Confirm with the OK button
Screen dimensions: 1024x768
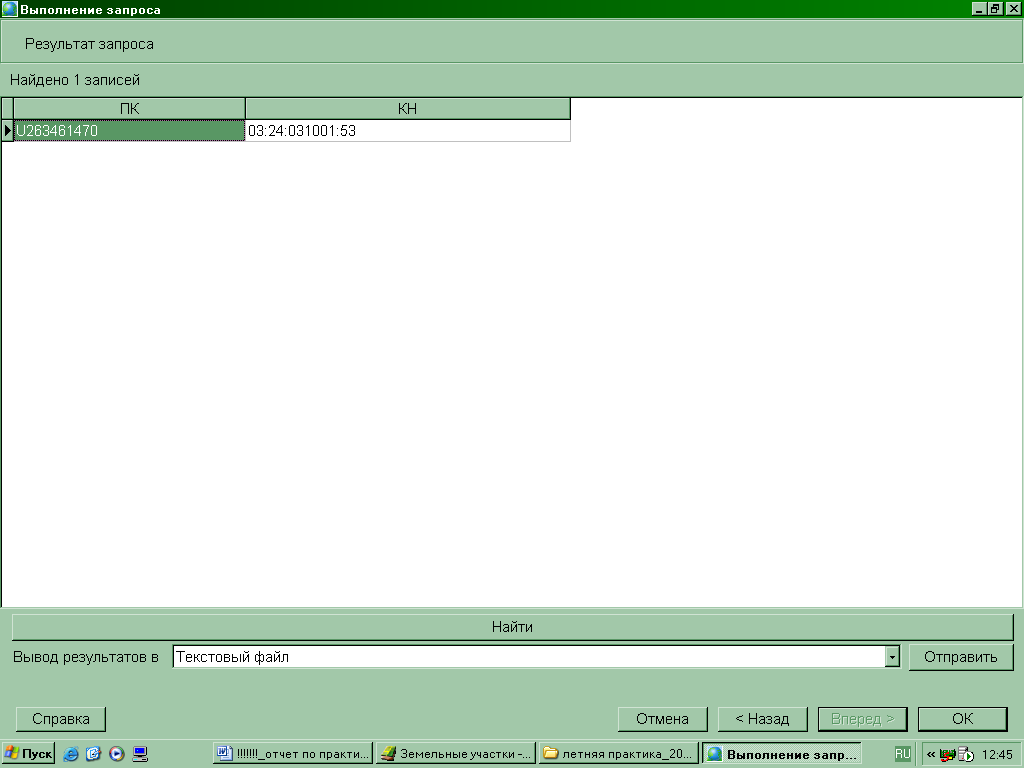tap(963, 719)
